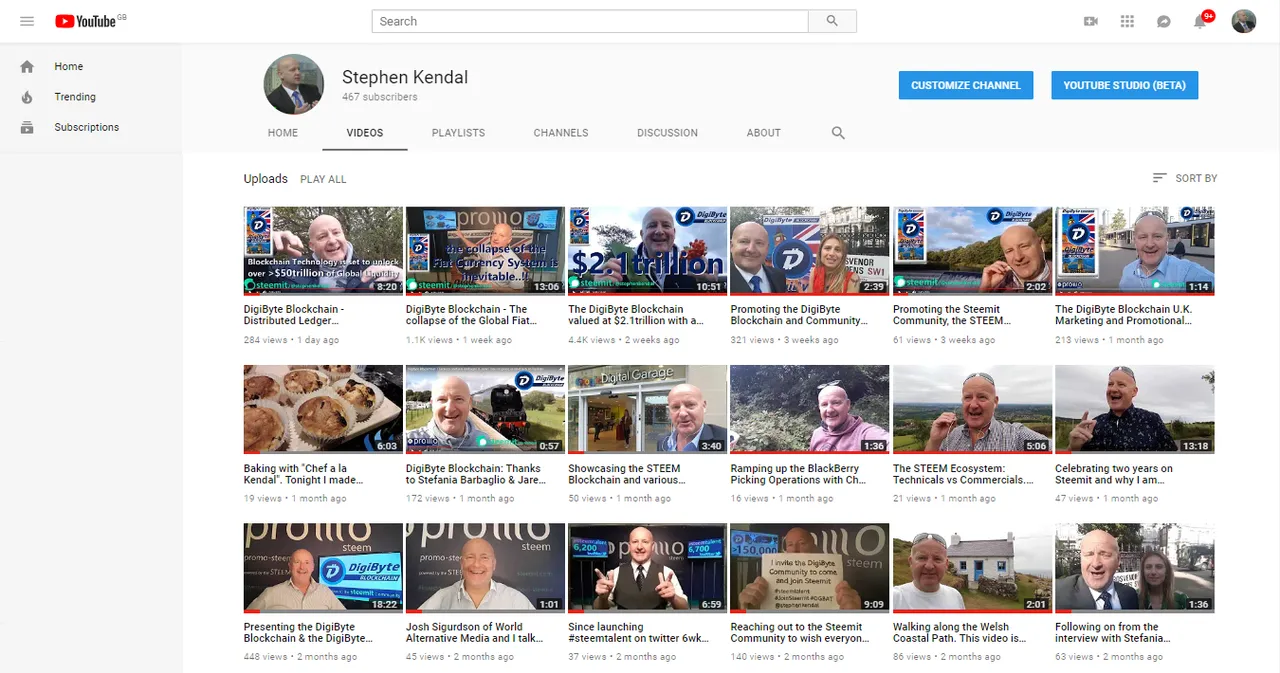Click the Stephen Kendal channel name
Screen dimensions: 1280x673
click(x=405, y=77)
